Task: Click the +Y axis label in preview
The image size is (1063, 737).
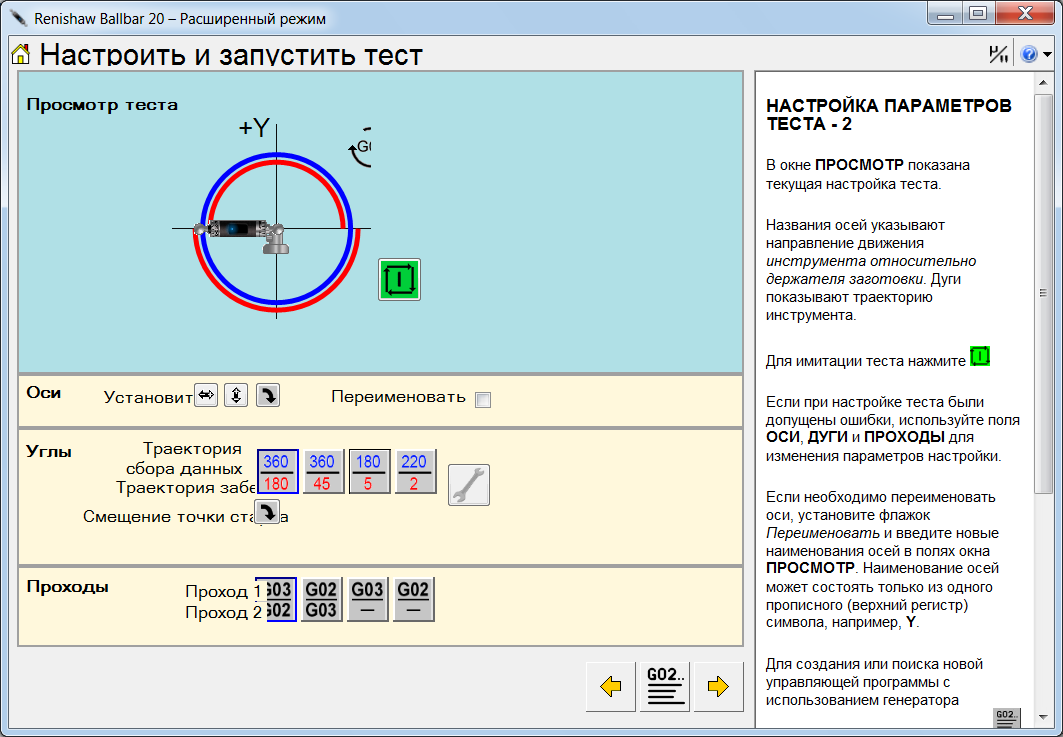Action: (x=254, y=127)
